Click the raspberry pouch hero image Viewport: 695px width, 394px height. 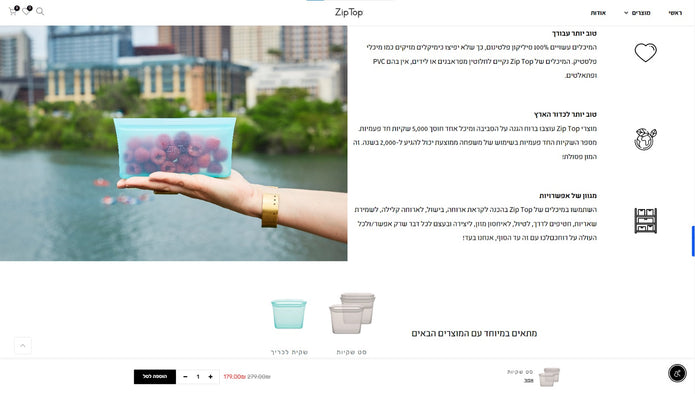pyautogui.click(x=174, y=143)
